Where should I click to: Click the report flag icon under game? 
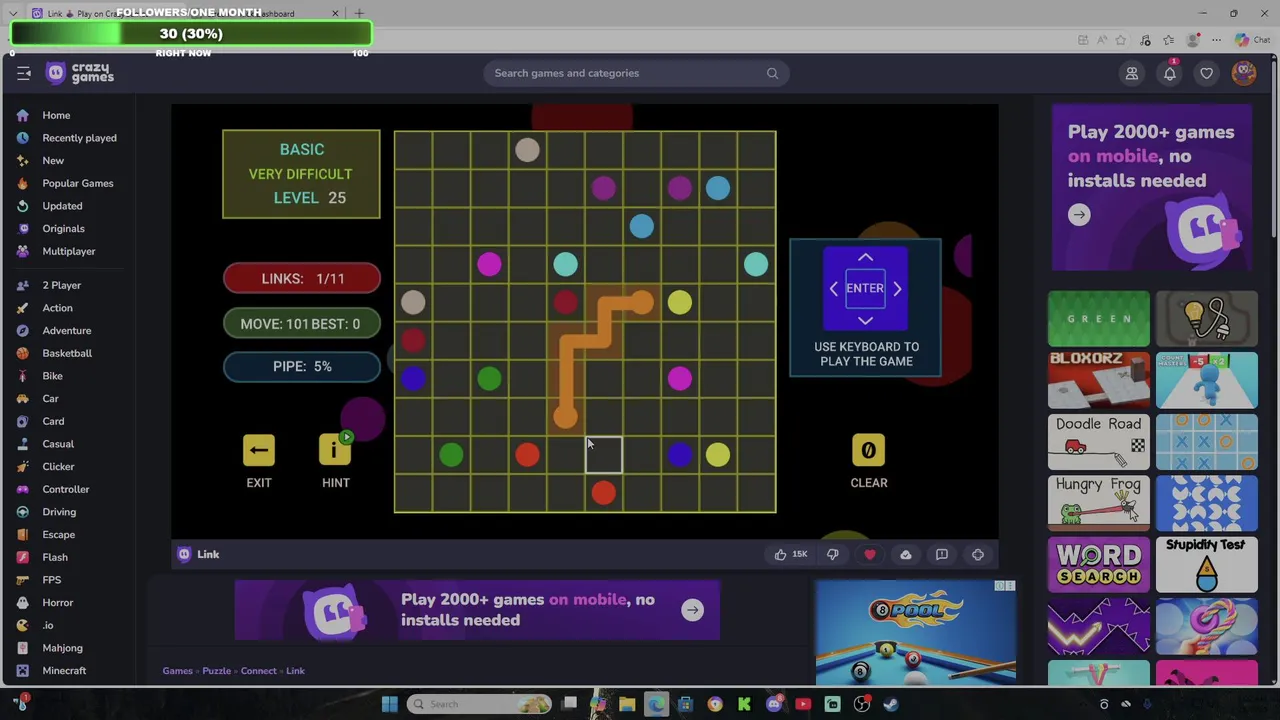(942, 554)
